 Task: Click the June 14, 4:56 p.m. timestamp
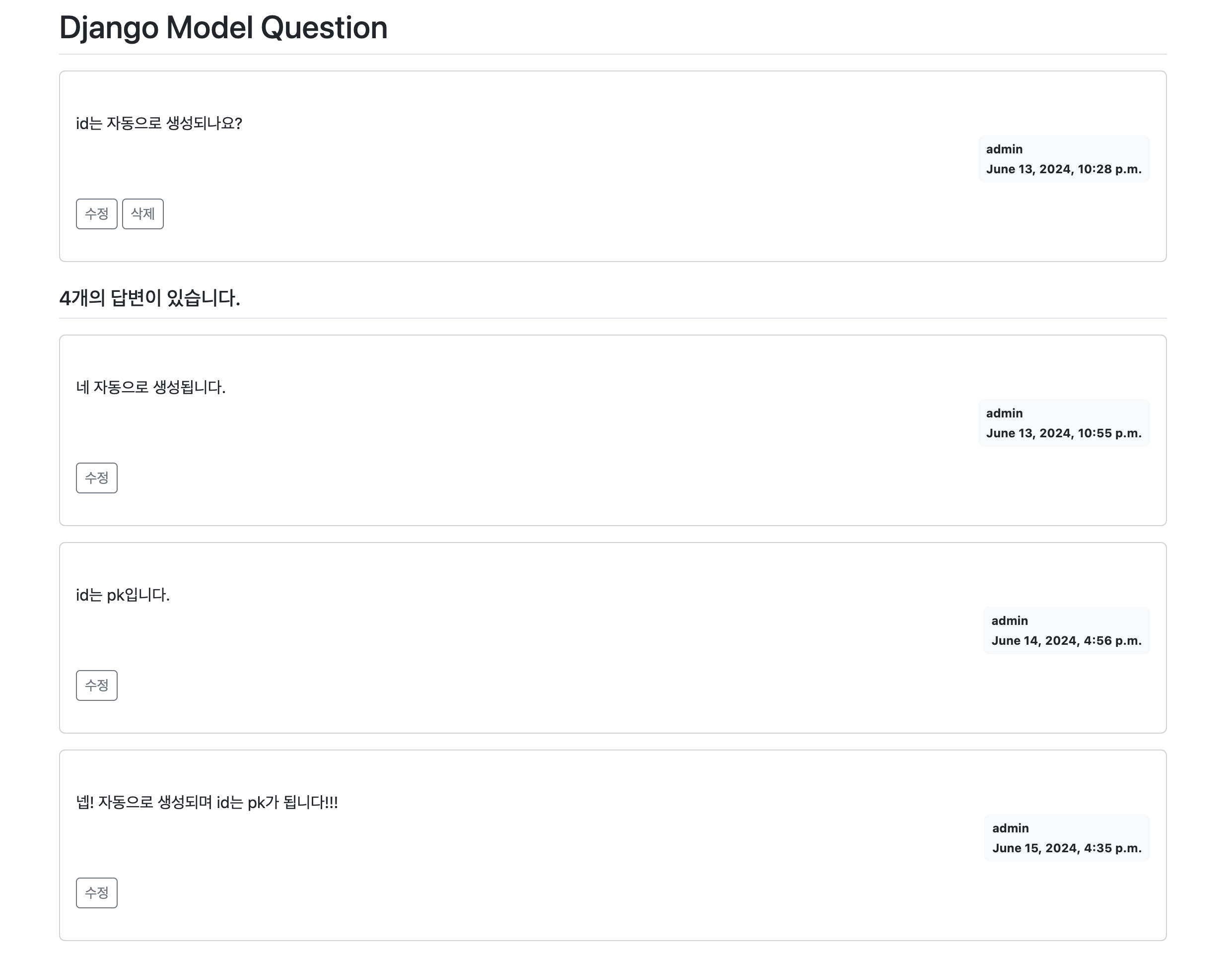click(1066, 640)
